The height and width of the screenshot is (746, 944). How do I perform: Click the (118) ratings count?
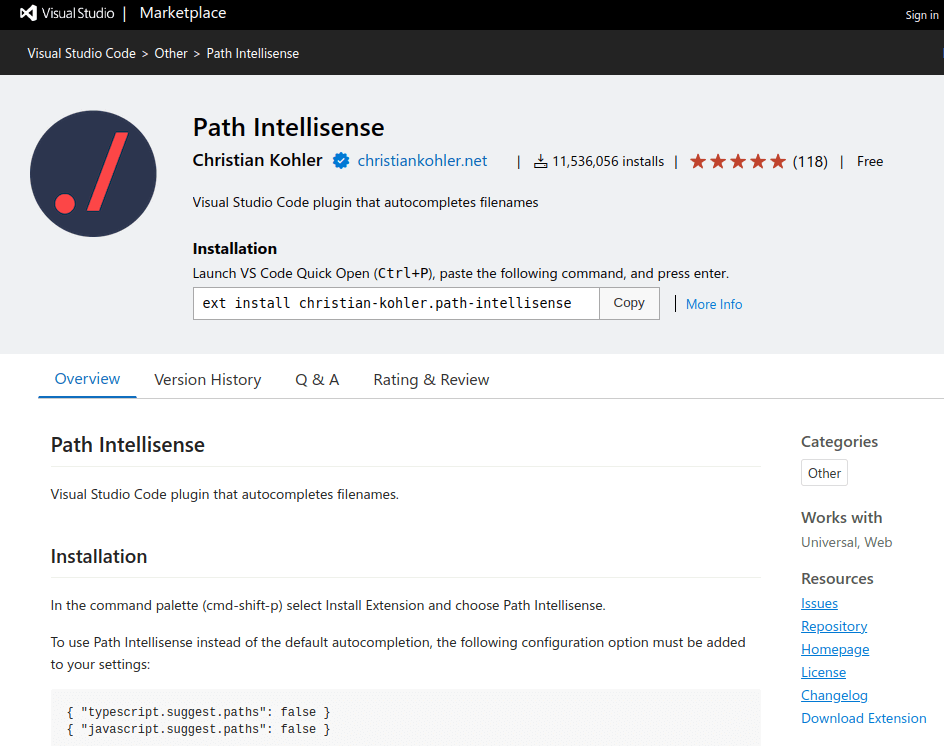(810, 161)
